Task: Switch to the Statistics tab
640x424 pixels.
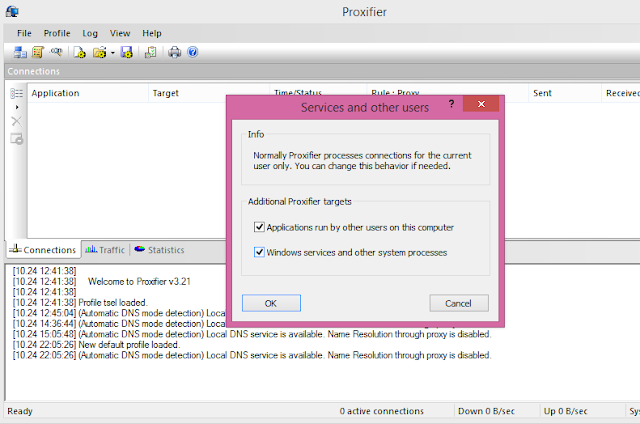Action: tap(159, 250)
